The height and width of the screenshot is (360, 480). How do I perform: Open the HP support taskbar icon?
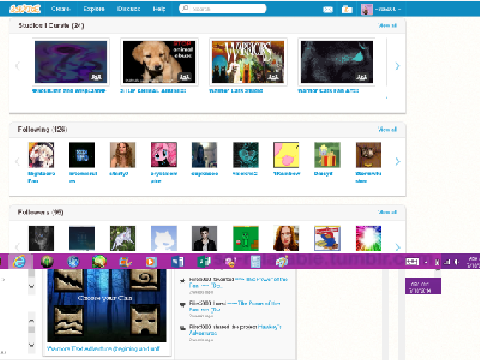click(x=73, y=262)
